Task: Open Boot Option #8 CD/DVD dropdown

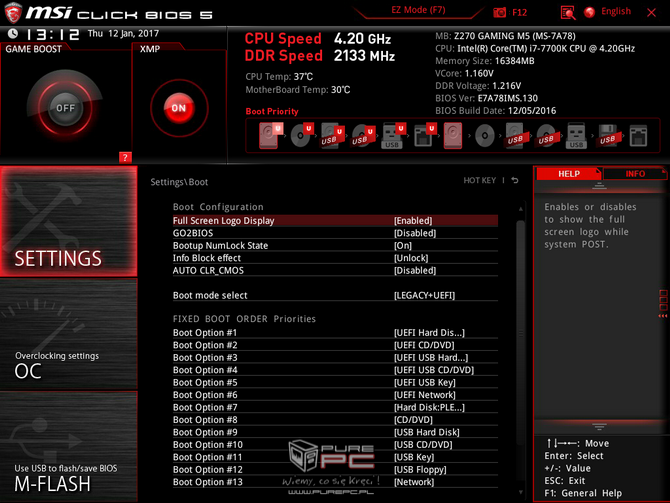Action: coord(413,420)
